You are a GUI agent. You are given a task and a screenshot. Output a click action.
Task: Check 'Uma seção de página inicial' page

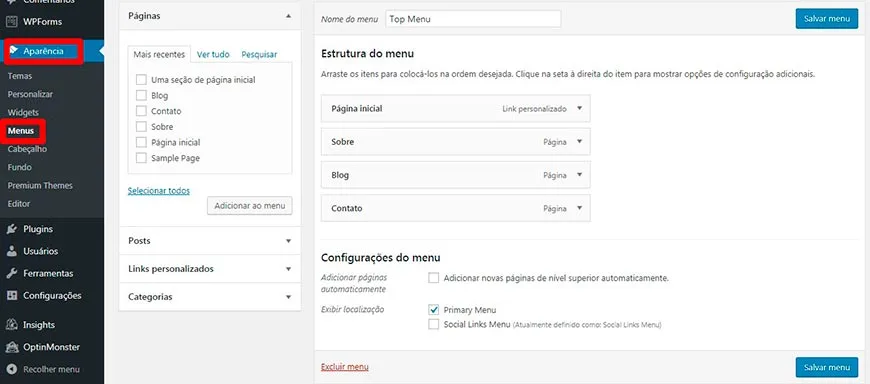point(141,80)
